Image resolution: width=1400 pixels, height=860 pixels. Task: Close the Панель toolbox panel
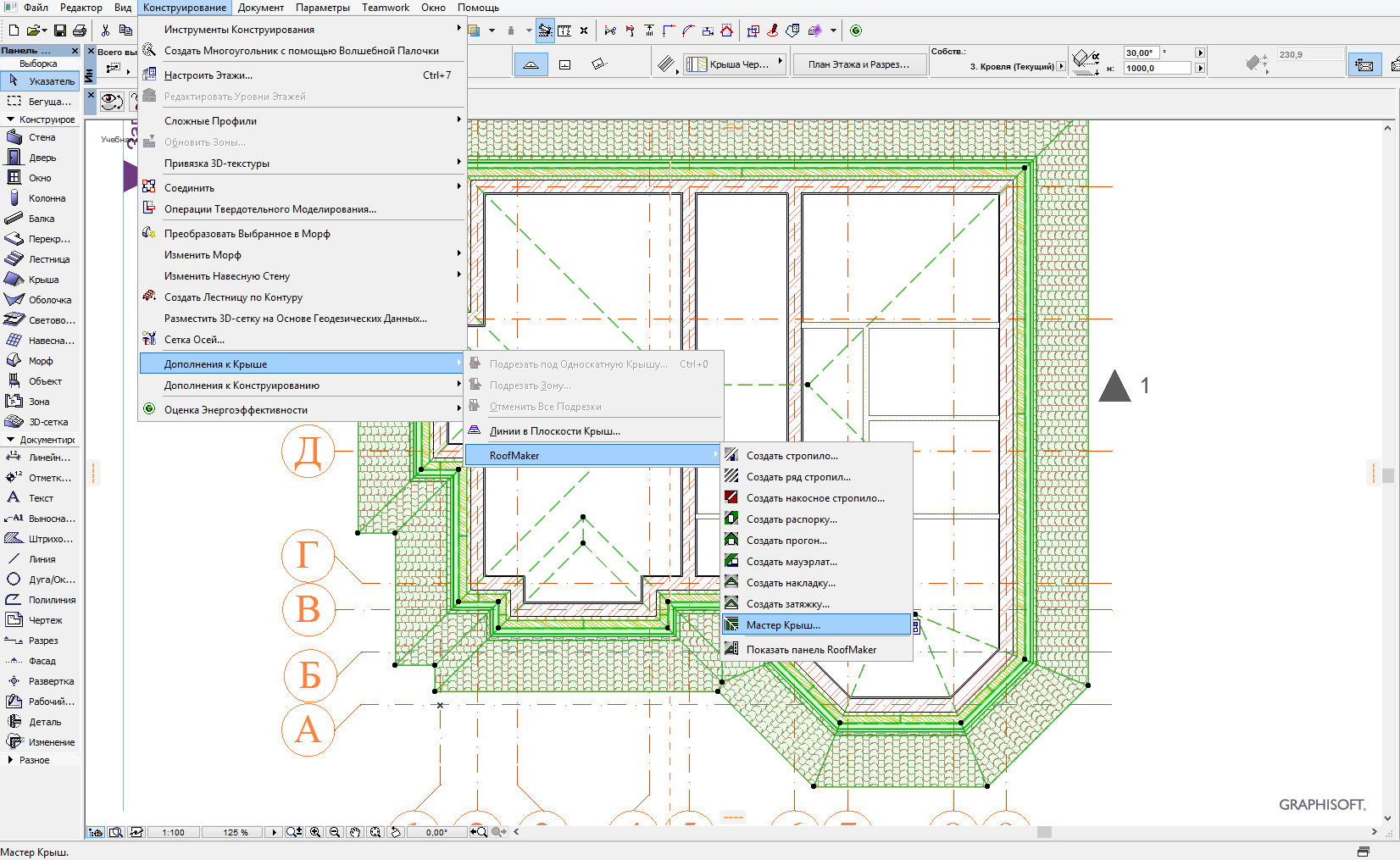75,51
